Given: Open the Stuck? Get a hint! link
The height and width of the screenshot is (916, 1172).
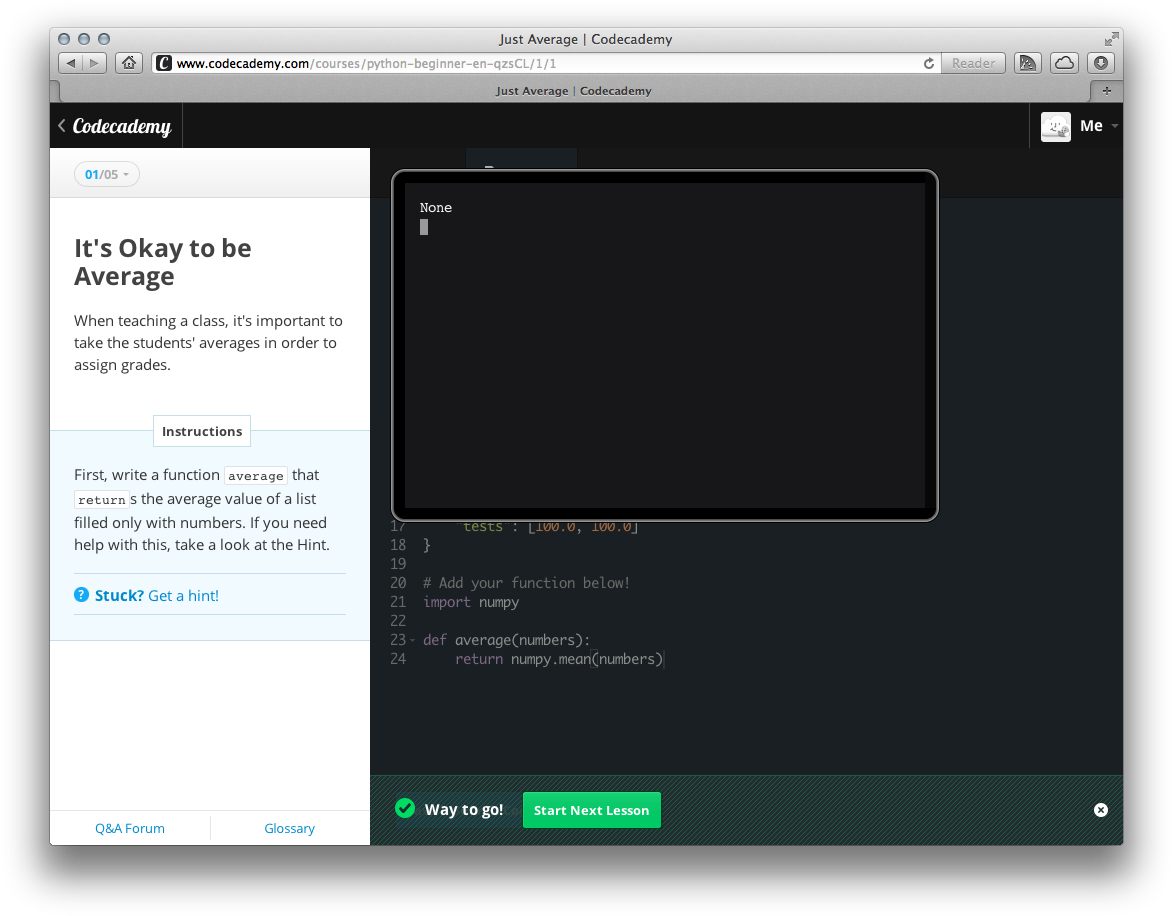Looking at the screenshot, I should tap(156, 595).
